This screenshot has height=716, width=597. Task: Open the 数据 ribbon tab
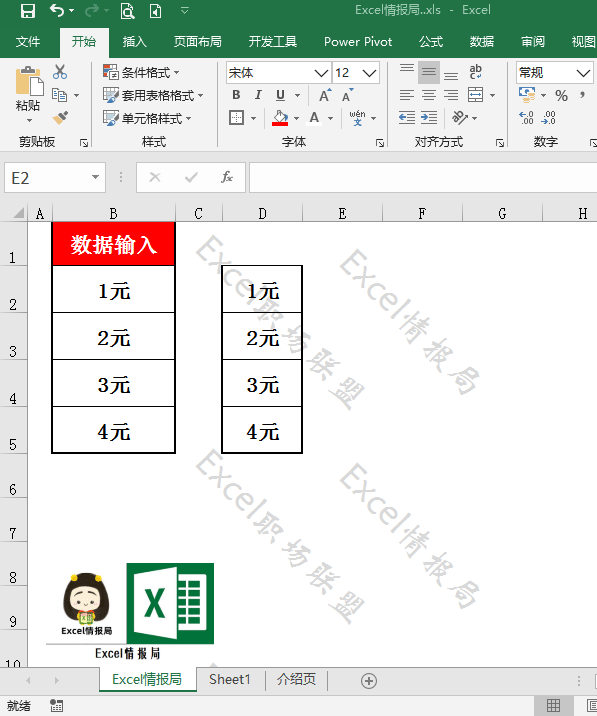coord(482,42)
